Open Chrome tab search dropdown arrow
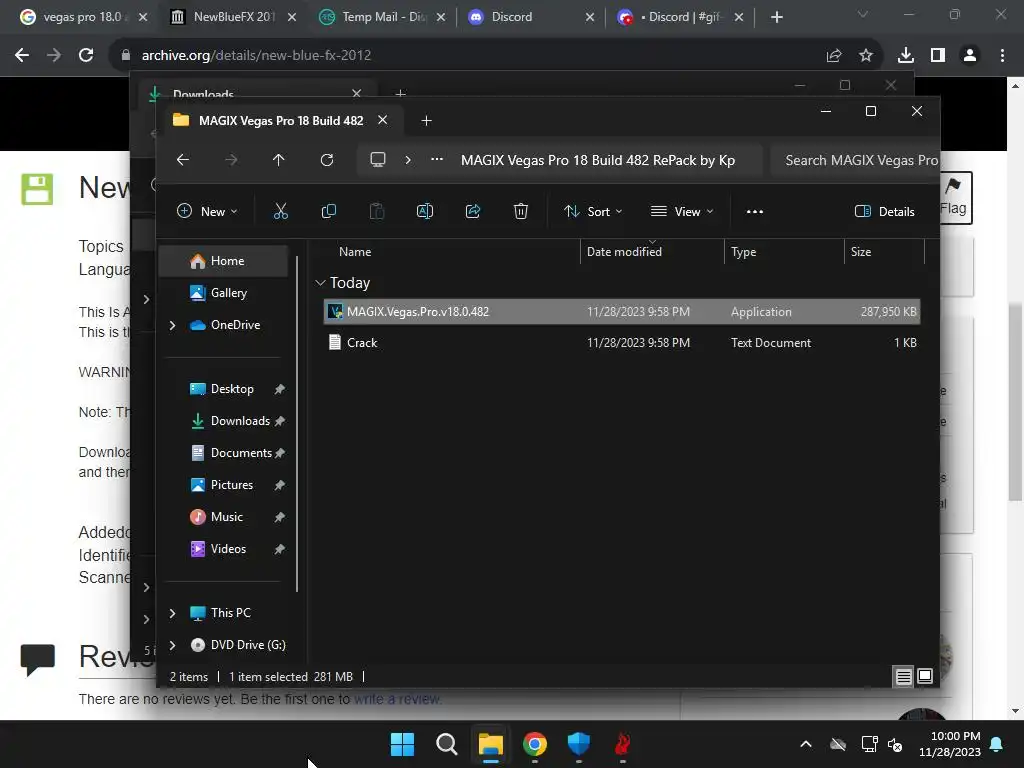 tap(863, 14)
